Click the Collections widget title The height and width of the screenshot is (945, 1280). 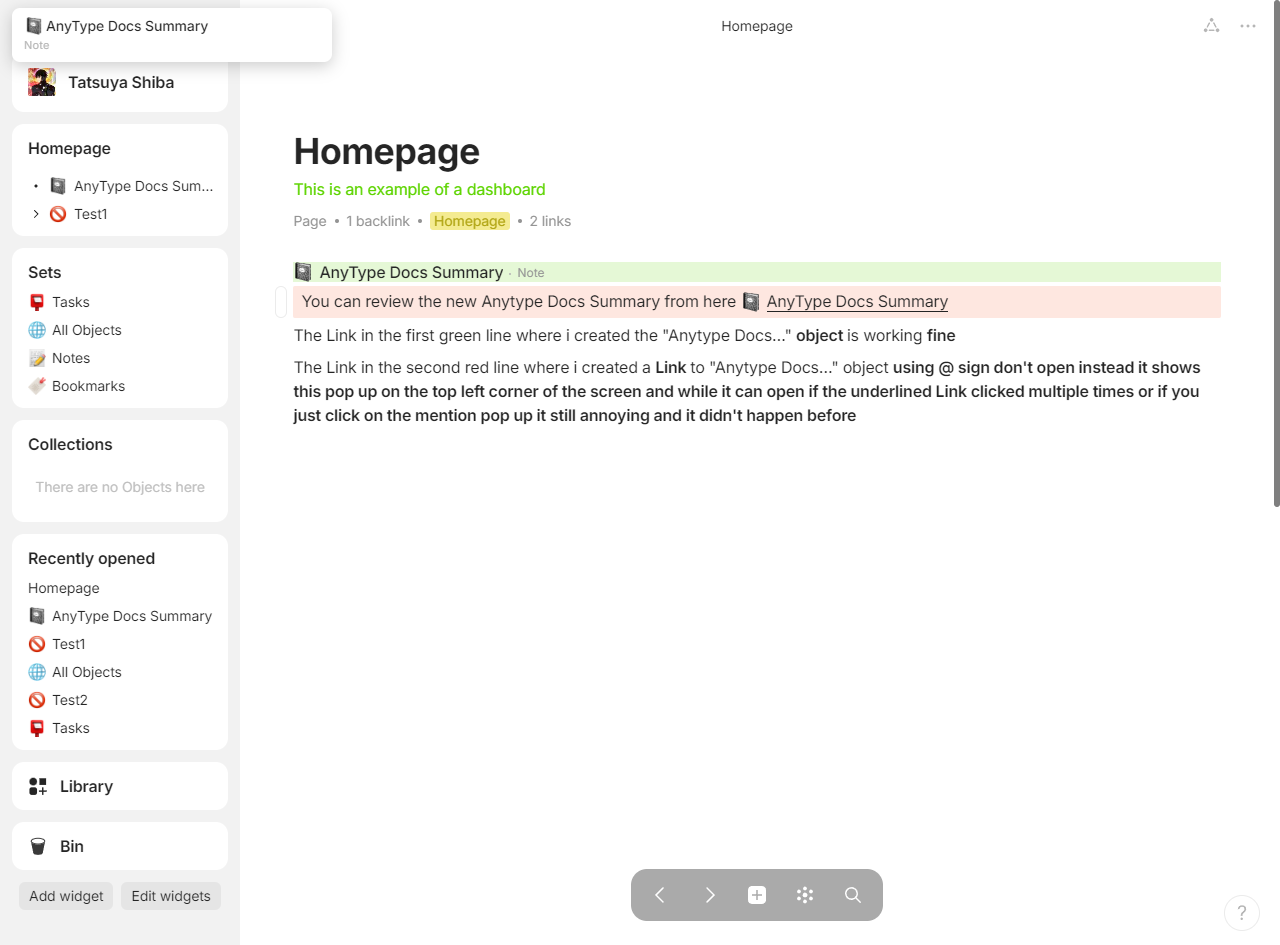[x=70, y=444]
